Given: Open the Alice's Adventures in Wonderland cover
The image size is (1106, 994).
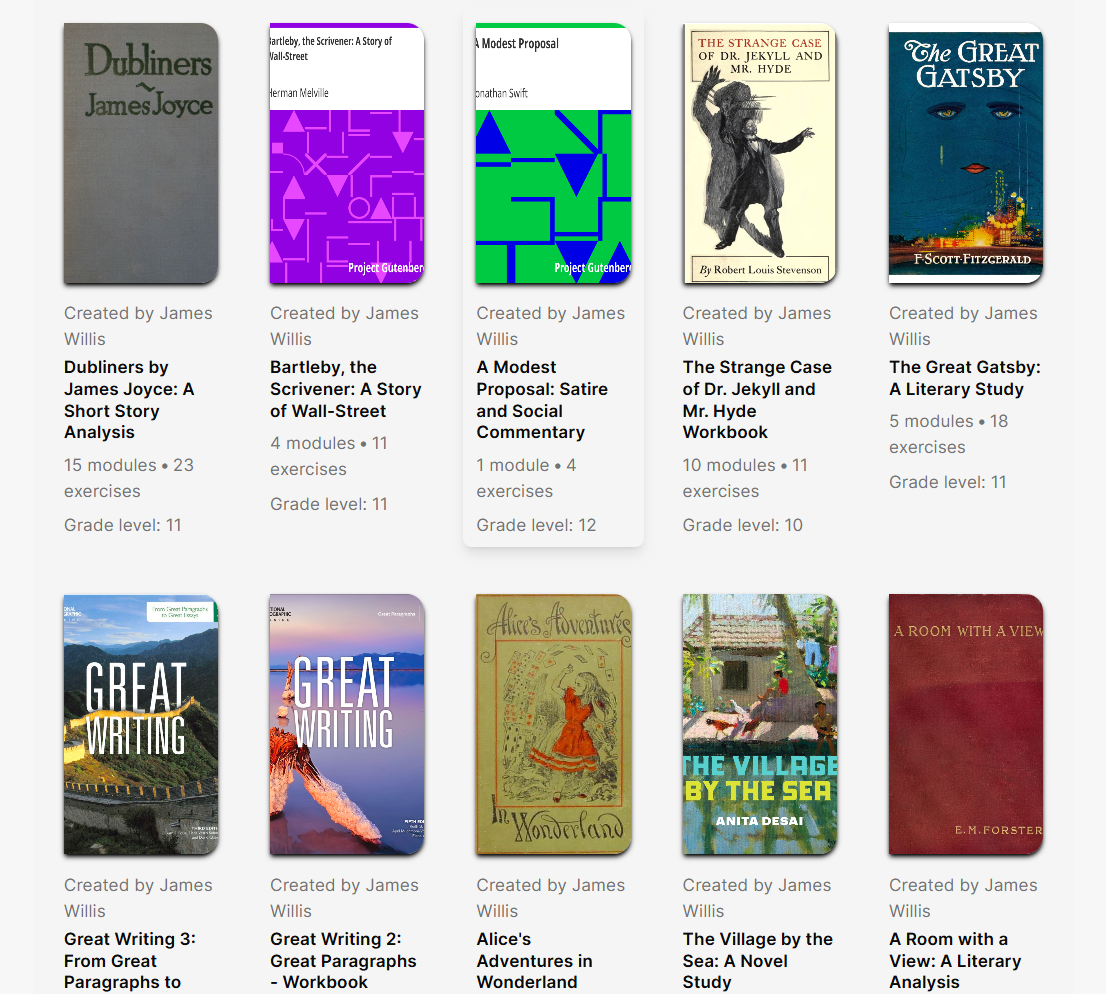Looking at the screenshot, I should tap(553, 725).
